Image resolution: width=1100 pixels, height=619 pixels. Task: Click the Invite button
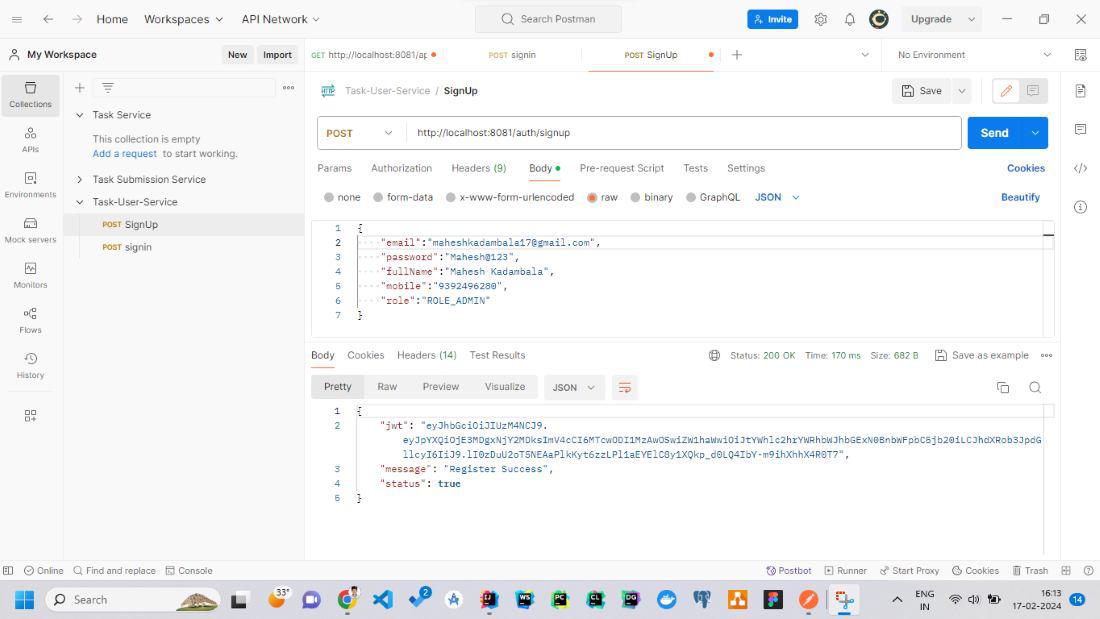point(772,19)
